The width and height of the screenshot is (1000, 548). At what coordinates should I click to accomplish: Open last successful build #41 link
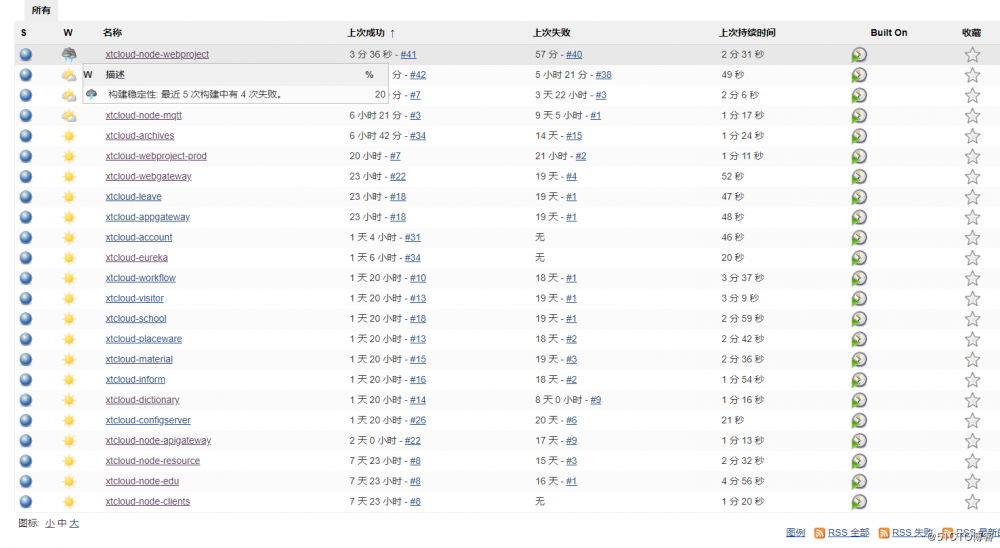point(408,54)
